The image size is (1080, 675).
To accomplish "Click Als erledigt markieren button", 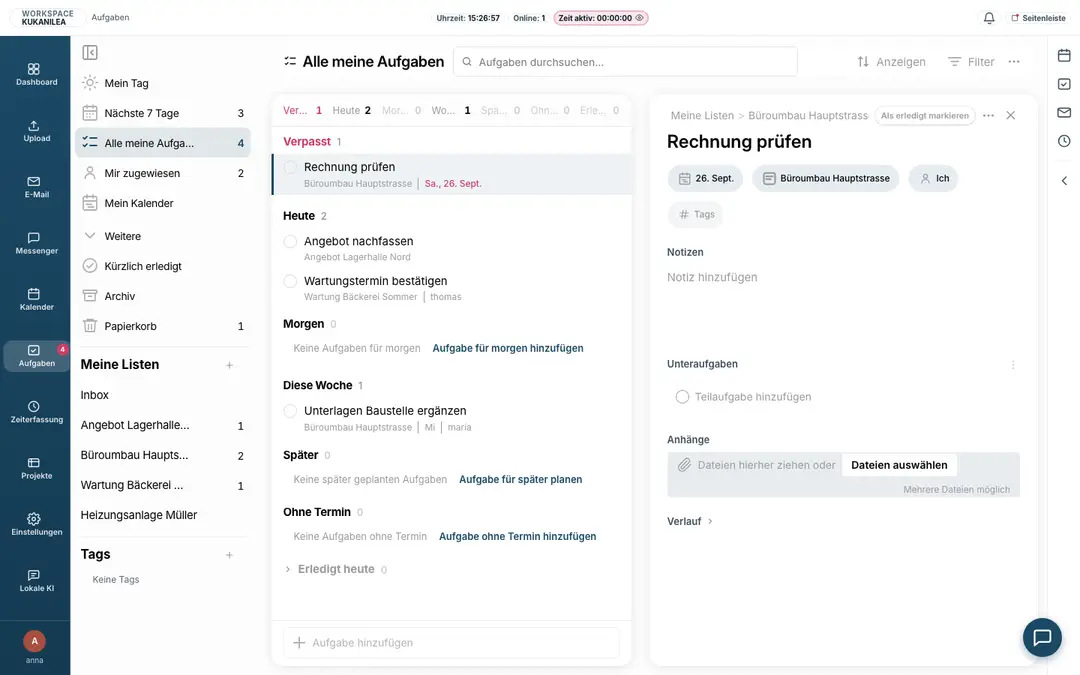I will pyautogui.click(x=925, y=115).
